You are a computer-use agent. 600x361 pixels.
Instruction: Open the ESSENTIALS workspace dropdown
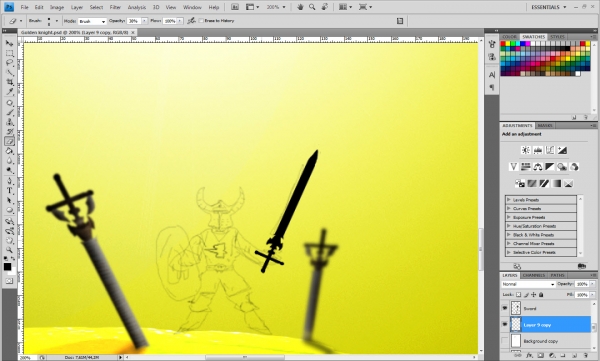[548, 7]
